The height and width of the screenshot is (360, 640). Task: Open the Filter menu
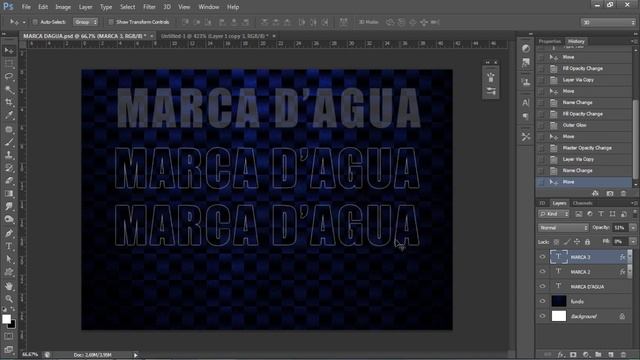pos(149,7)
